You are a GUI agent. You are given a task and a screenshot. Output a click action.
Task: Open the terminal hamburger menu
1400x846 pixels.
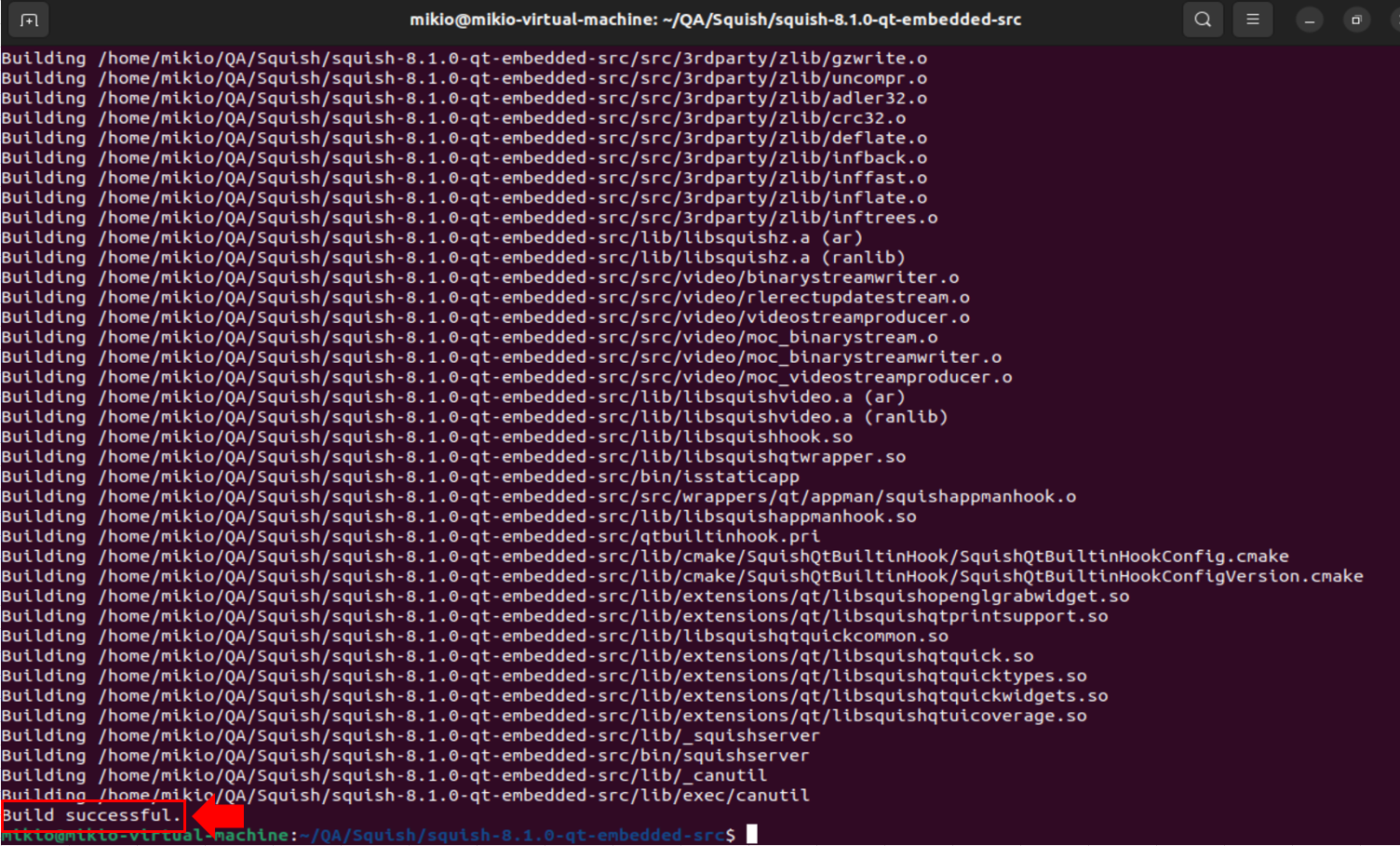pos(1253,20)
